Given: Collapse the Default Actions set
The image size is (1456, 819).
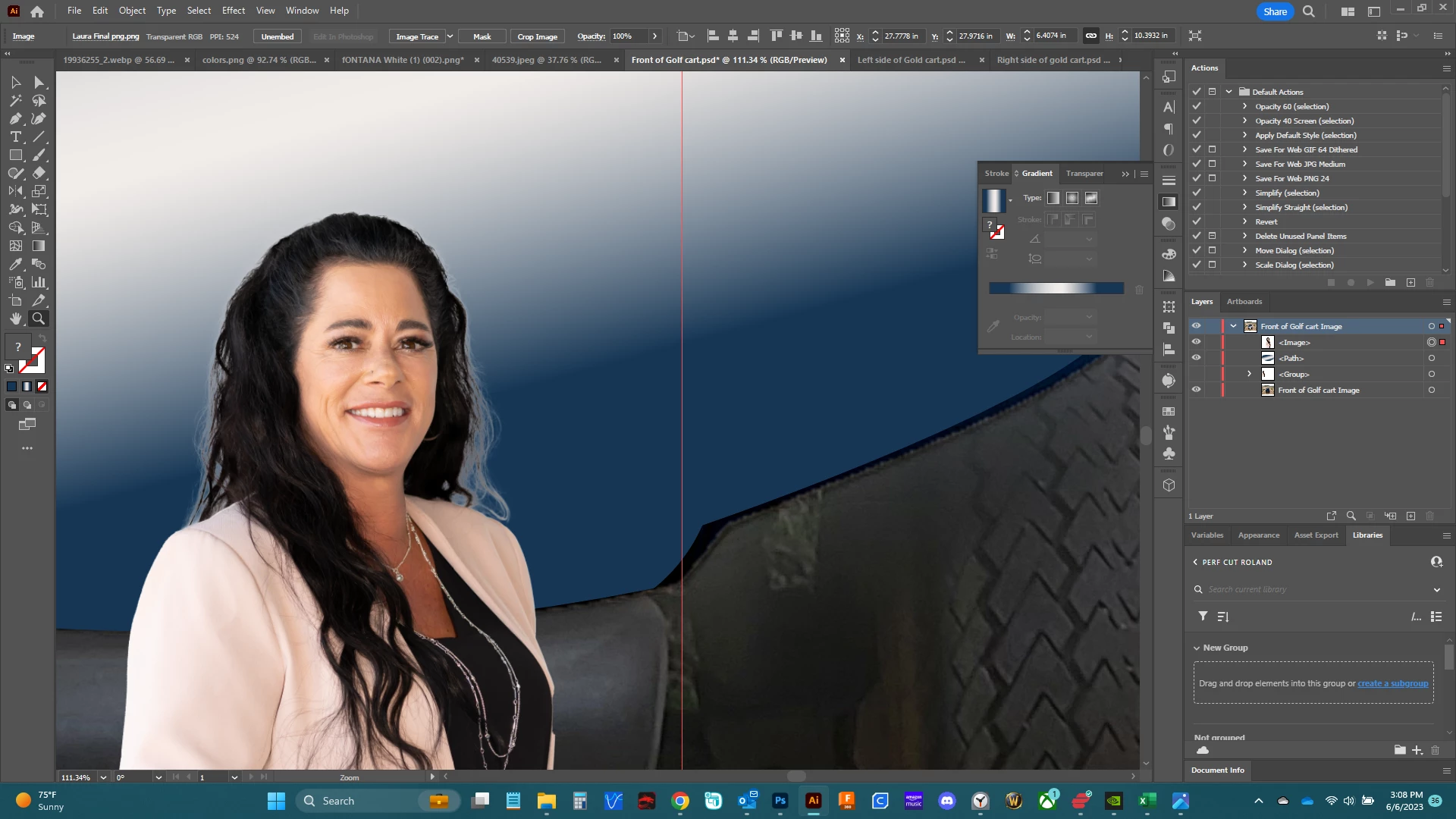Looking at the screenshot, I should 1228,92.
